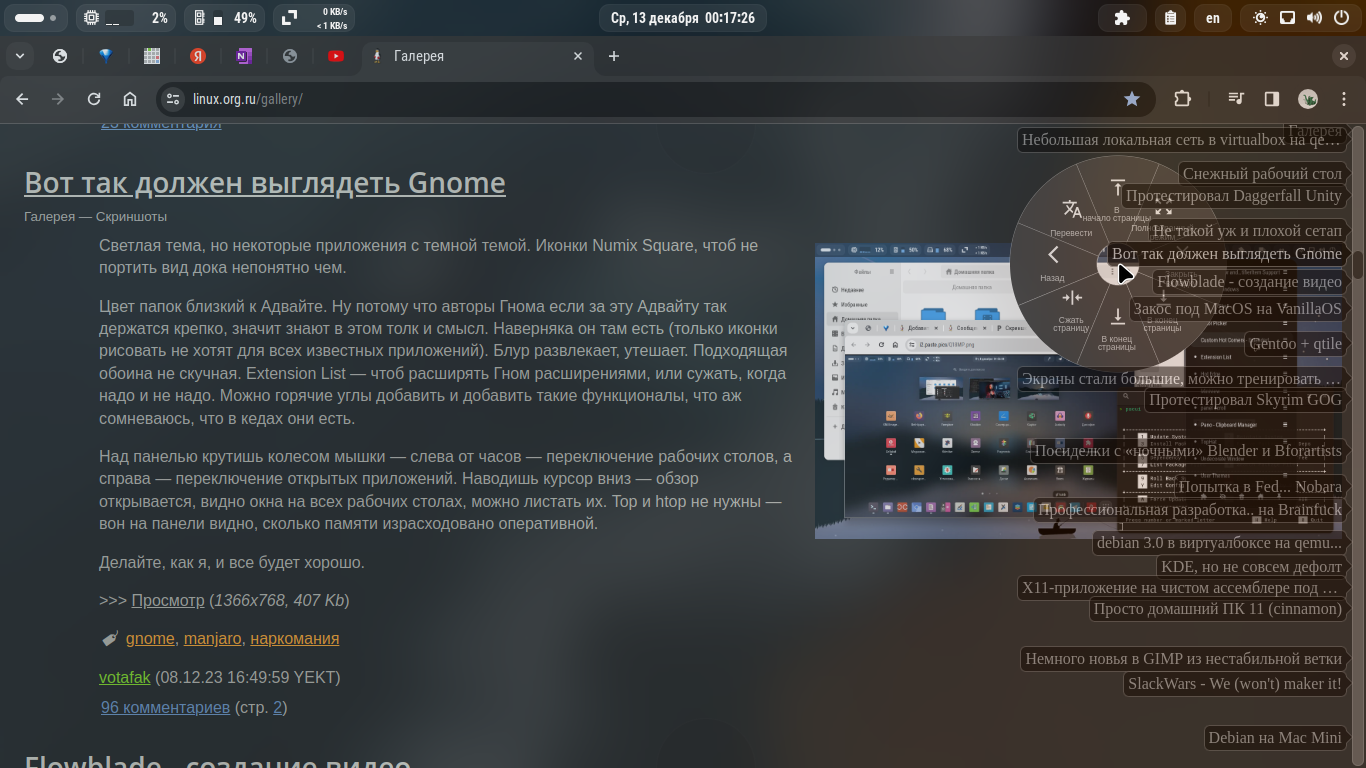The image size is (1366, 768).
Task: Jump to Протестировал Skyrim GOG outline label
Action: point(1245,399)
